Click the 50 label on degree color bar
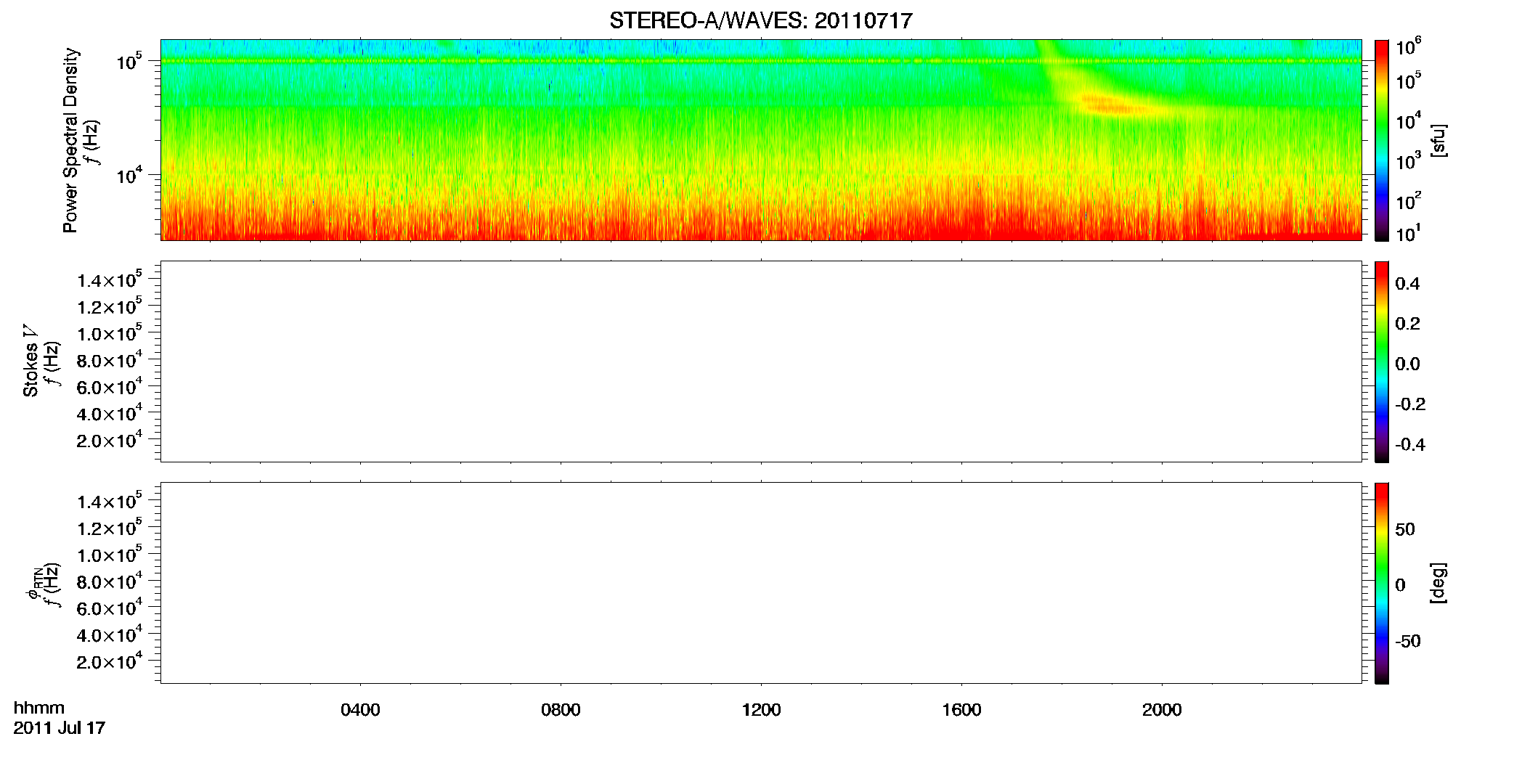Screen dimensions: 1522x784 [x=1404, y=529]
